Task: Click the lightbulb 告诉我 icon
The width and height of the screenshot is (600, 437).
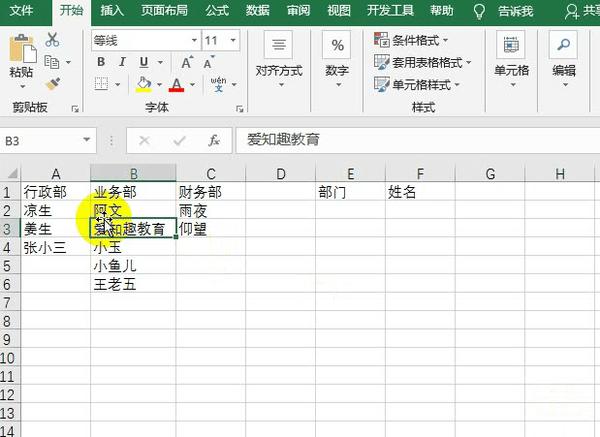Action: tap(479, 11)
